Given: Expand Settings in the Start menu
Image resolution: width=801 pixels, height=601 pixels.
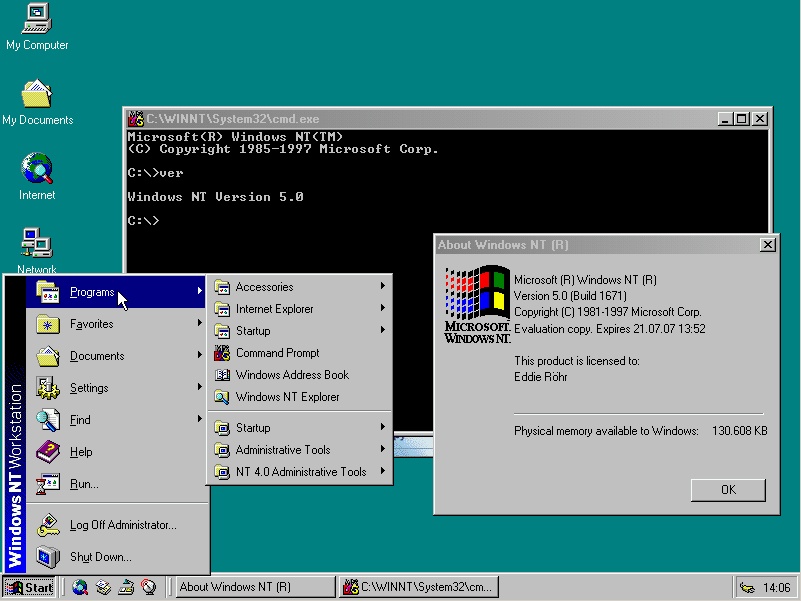Looking at the screenshot, I should pos(89,388).
